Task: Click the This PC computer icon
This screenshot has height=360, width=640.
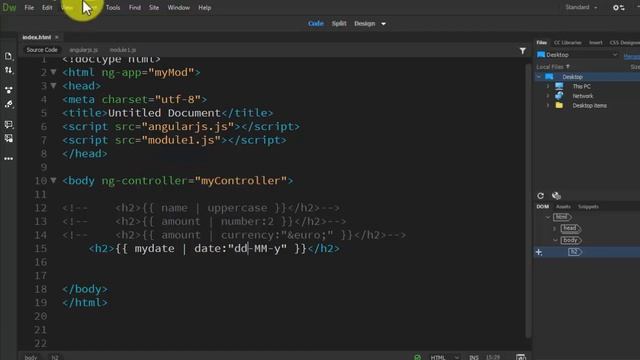Action: point(559,86)
